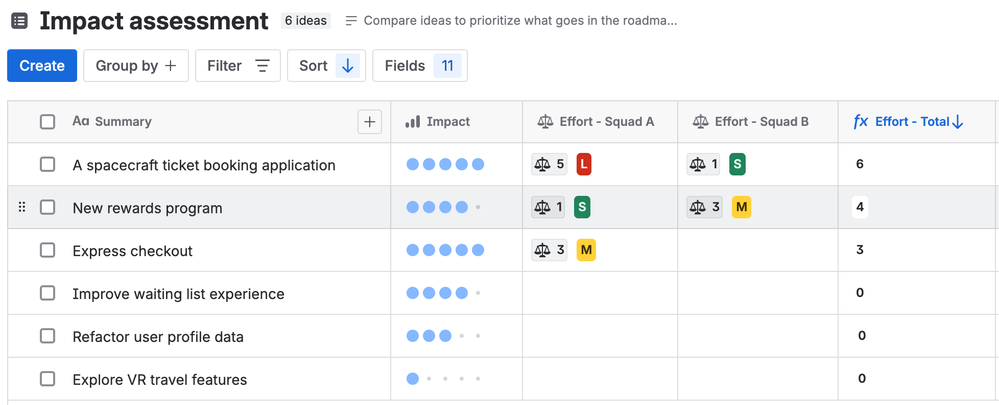999x405 pixels.
Task: Check the Express checkout row checkbox
Action: click(48, 251)
